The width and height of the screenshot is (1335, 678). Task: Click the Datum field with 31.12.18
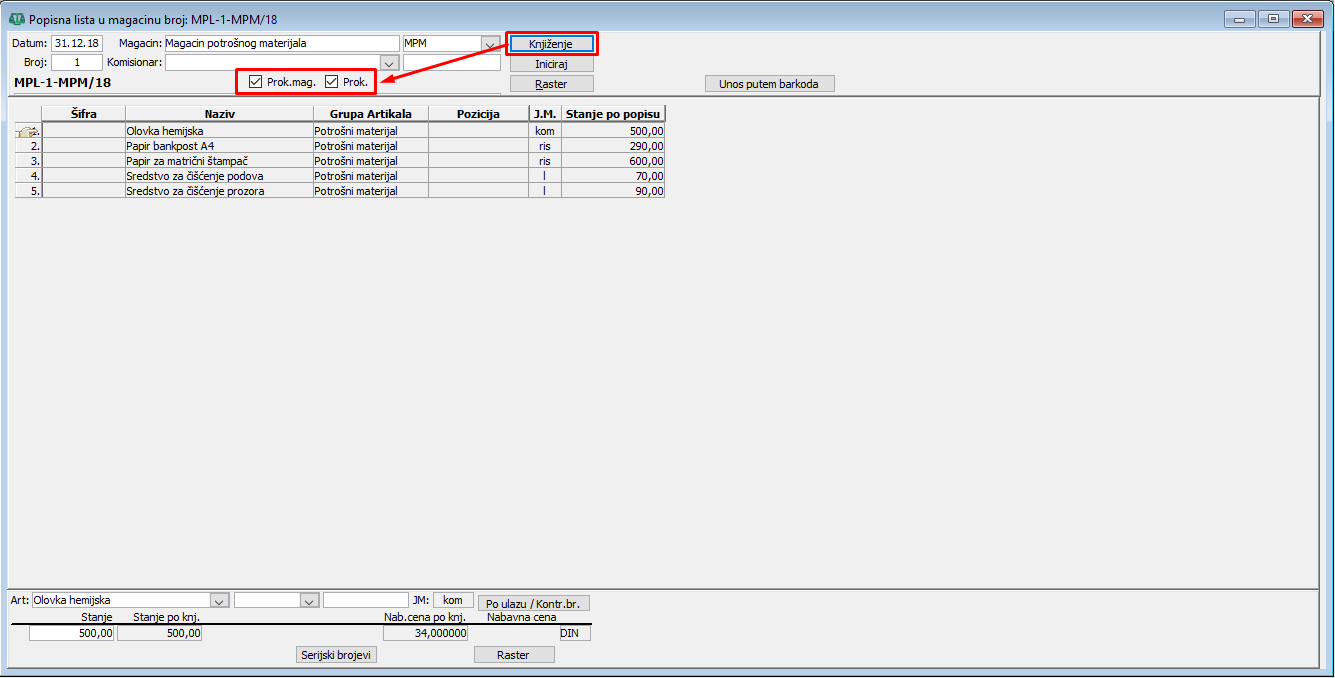pyautogui.click(x=77, y=44)
